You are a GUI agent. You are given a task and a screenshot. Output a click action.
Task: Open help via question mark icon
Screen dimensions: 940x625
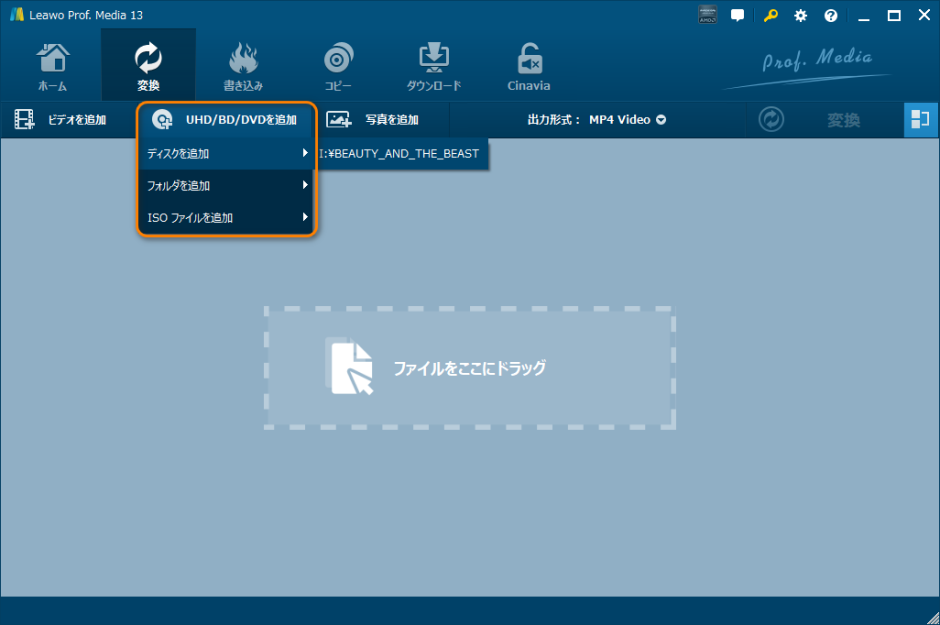830,15
